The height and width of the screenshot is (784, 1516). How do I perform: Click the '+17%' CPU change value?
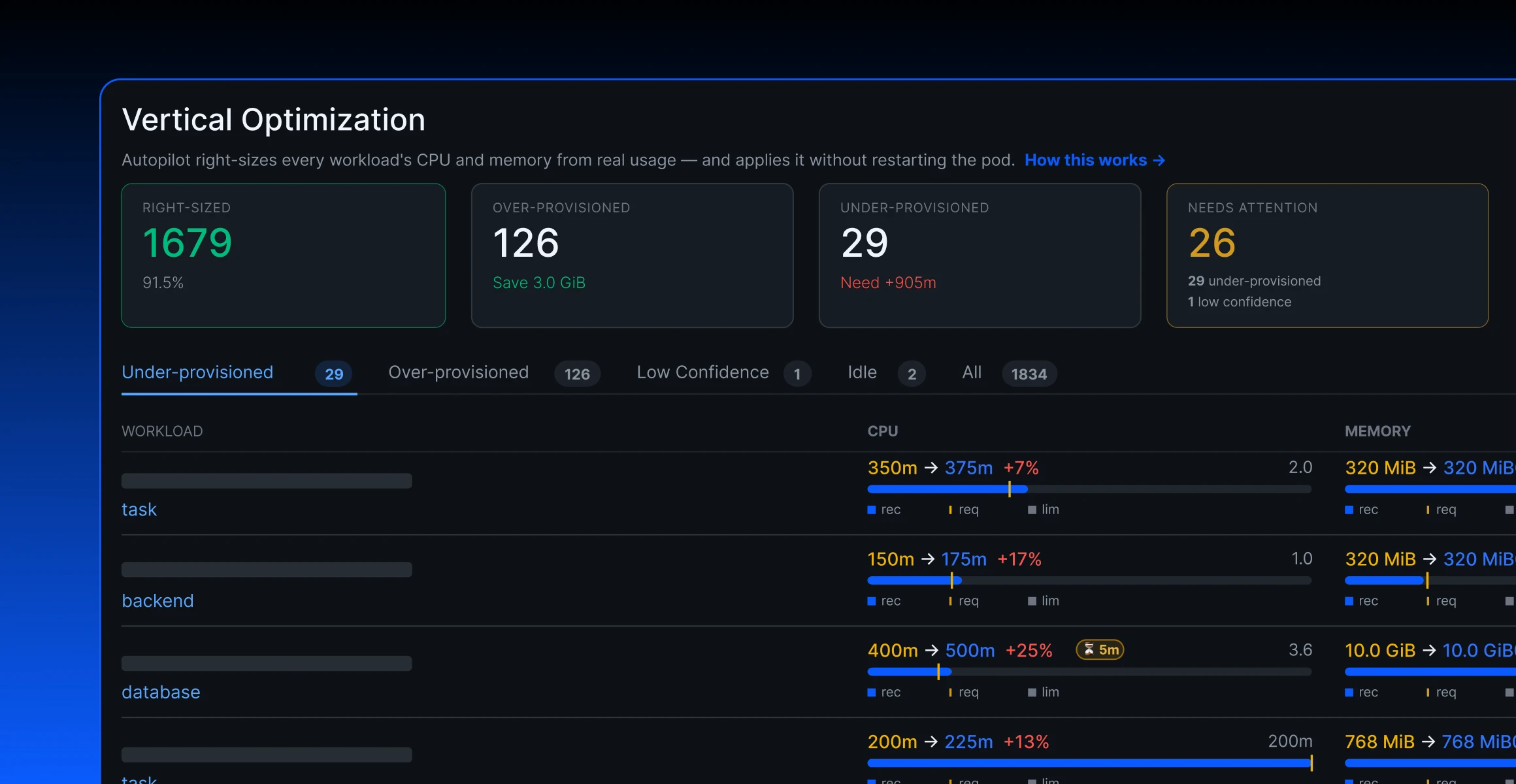click(x=1019, y=559)
